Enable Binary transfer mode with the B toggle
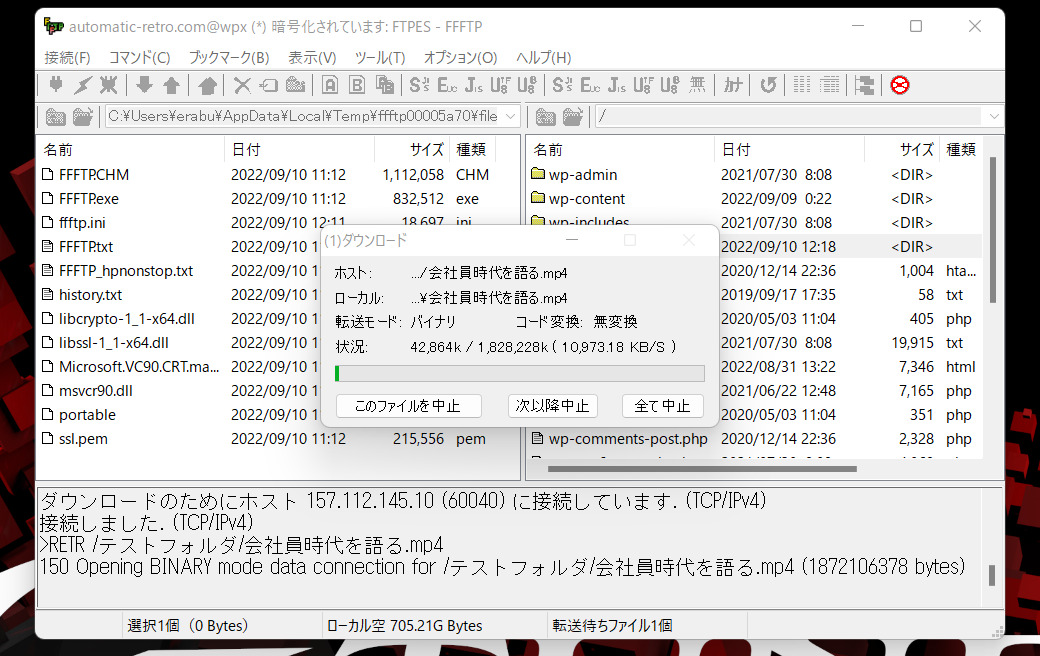This screenshot has height=656, width=1040. (356, 85)
